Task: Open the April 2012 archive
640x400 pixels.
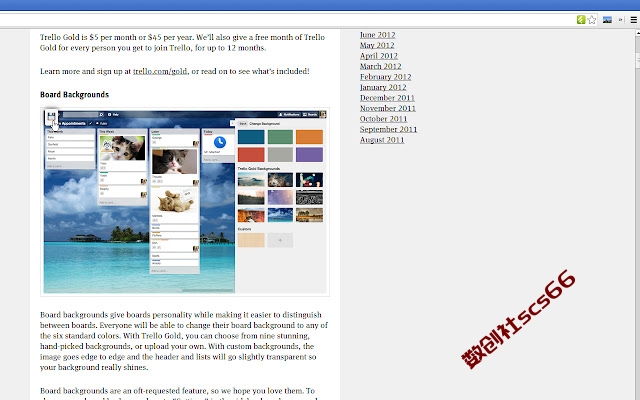Action: 379,56
